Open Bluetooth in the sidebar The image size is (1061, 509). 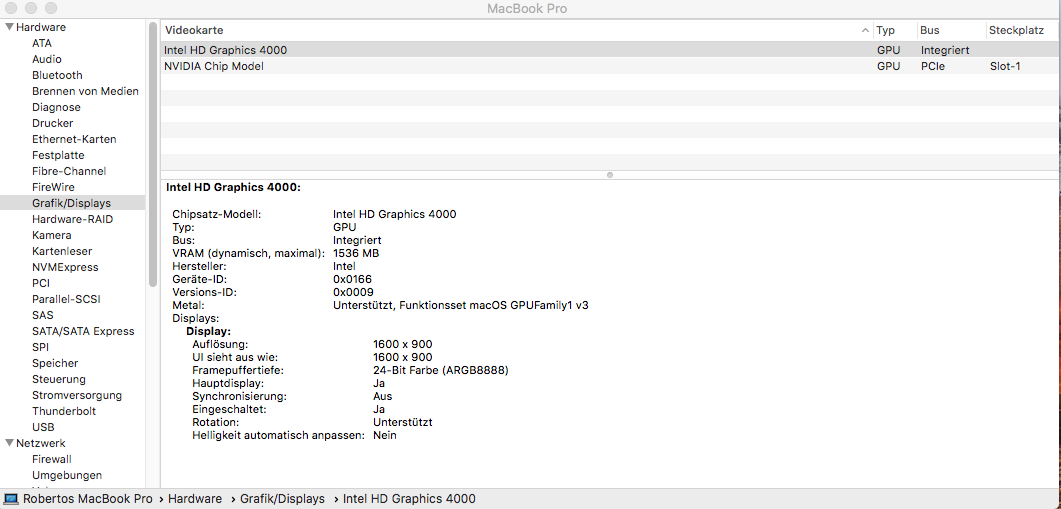(57, 75)
